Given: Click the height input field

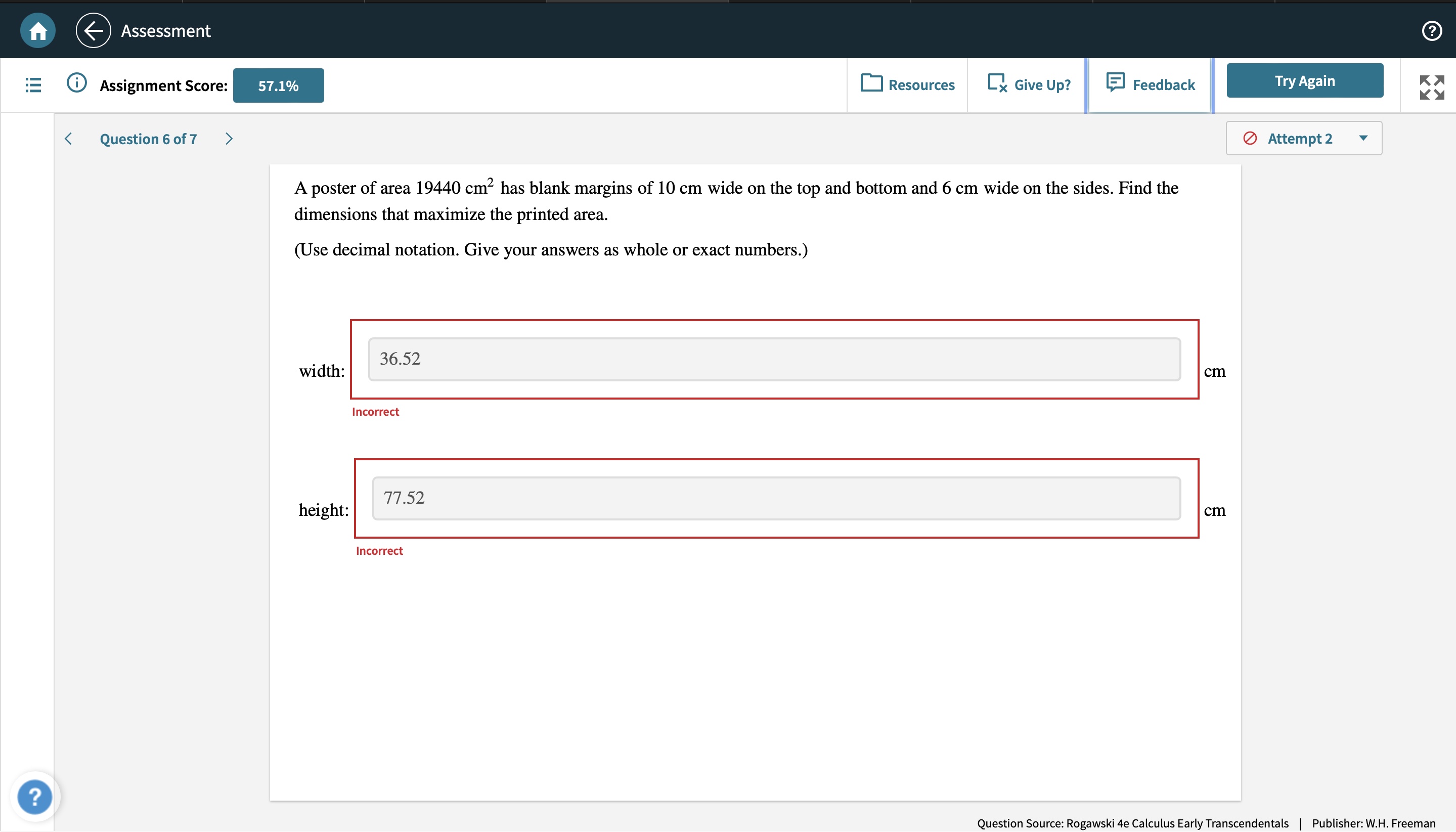Looking at the screenshot, I should click(776, 498).
